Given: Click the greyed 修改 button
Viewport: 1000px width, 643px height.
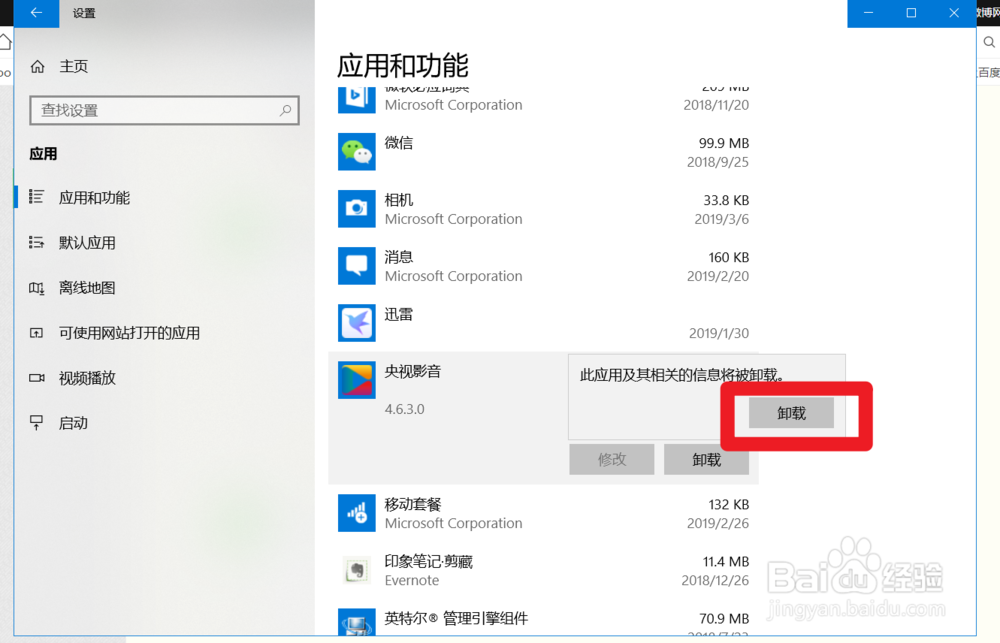Looking at the screenshot, I should pos(612,460).
